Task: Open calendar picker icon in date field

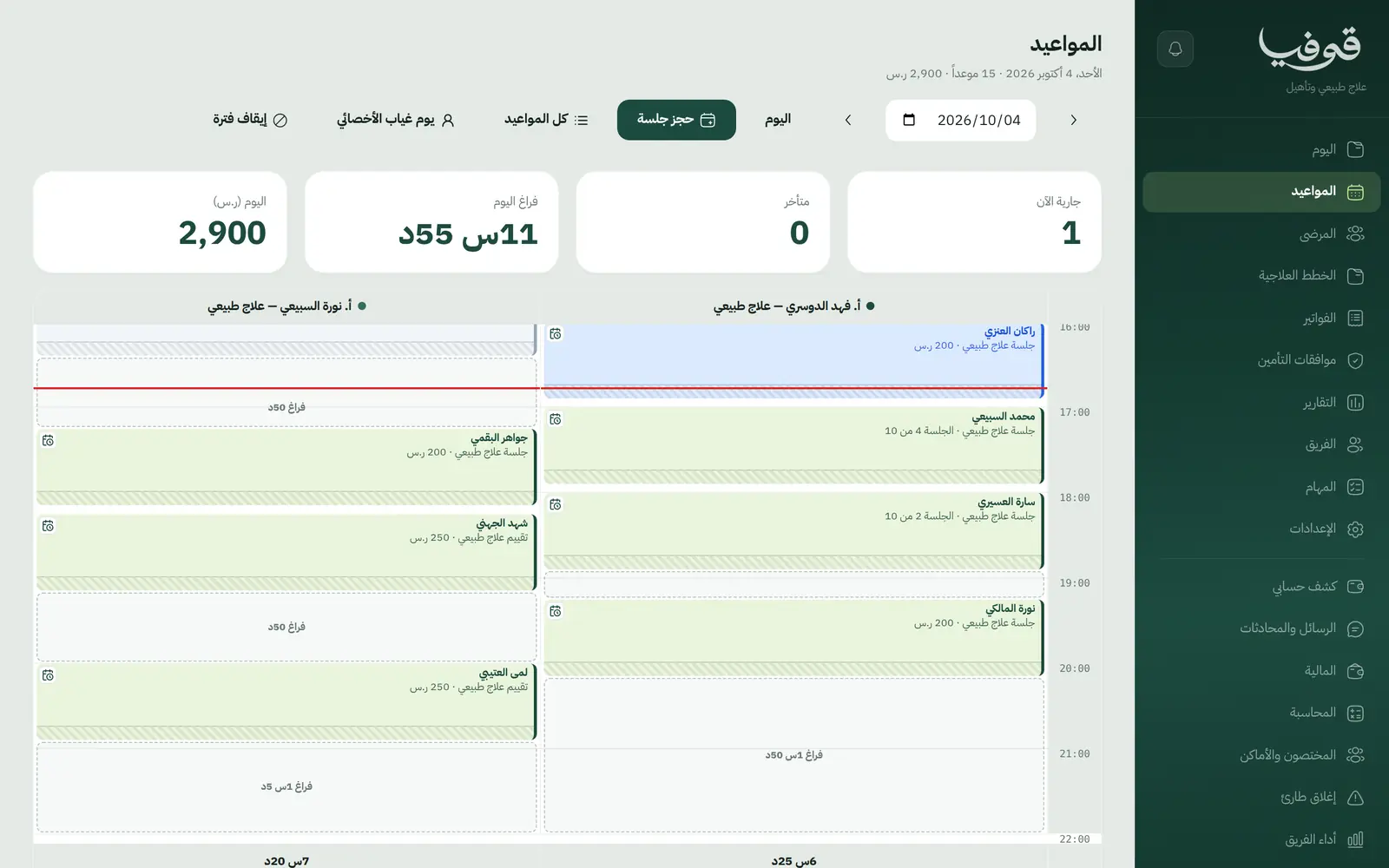Action: pos(909,120)
